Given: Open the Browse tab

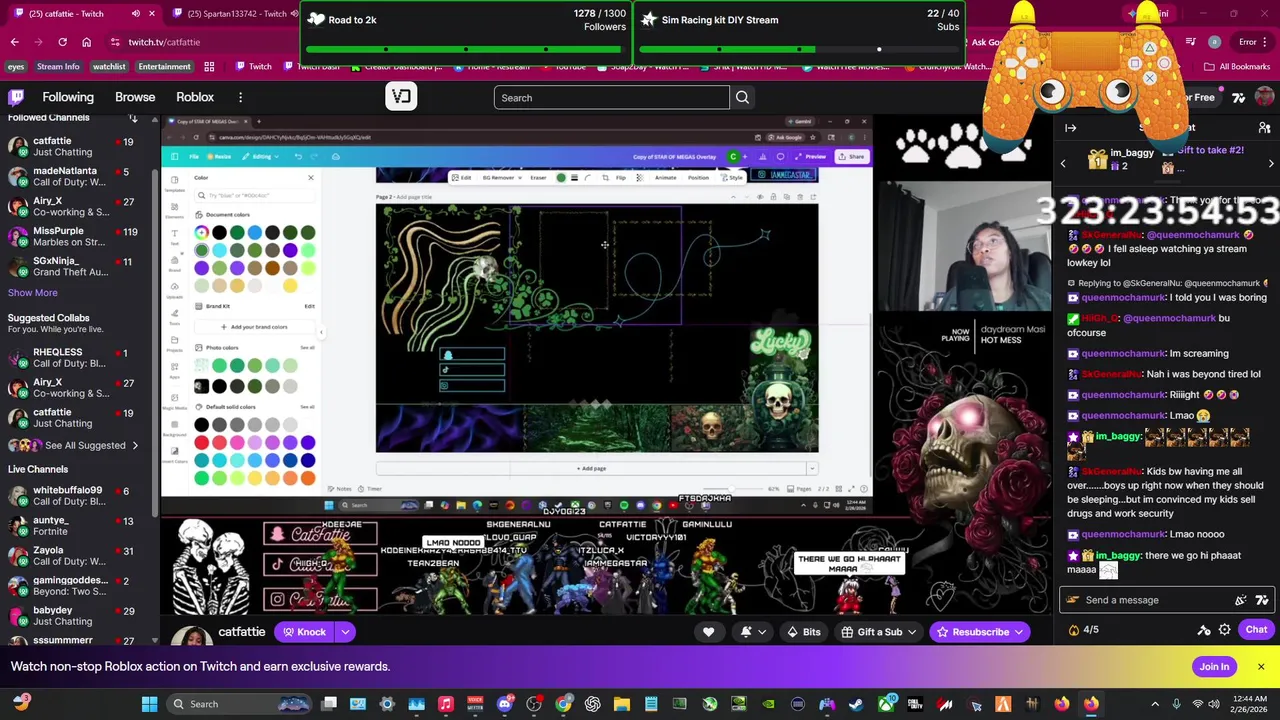Looking at the screenshot, I should tap(135, 97).
